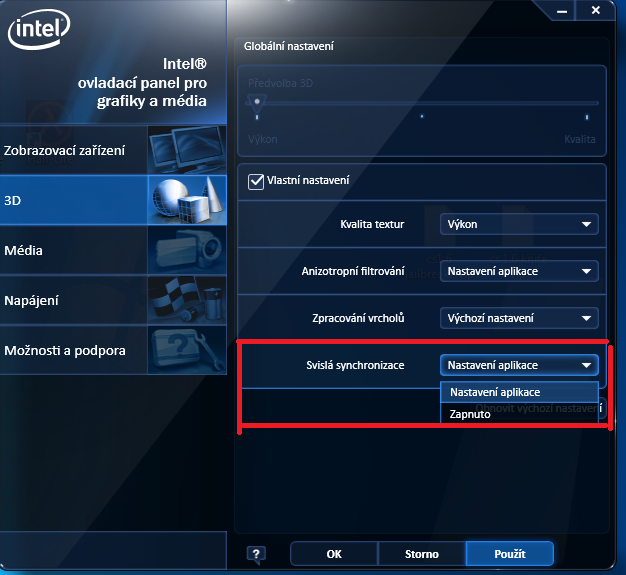The height and width of the screenshot is (575, 626).
Task: Minimize the Intel control panel window
Action: coord(562,11)
